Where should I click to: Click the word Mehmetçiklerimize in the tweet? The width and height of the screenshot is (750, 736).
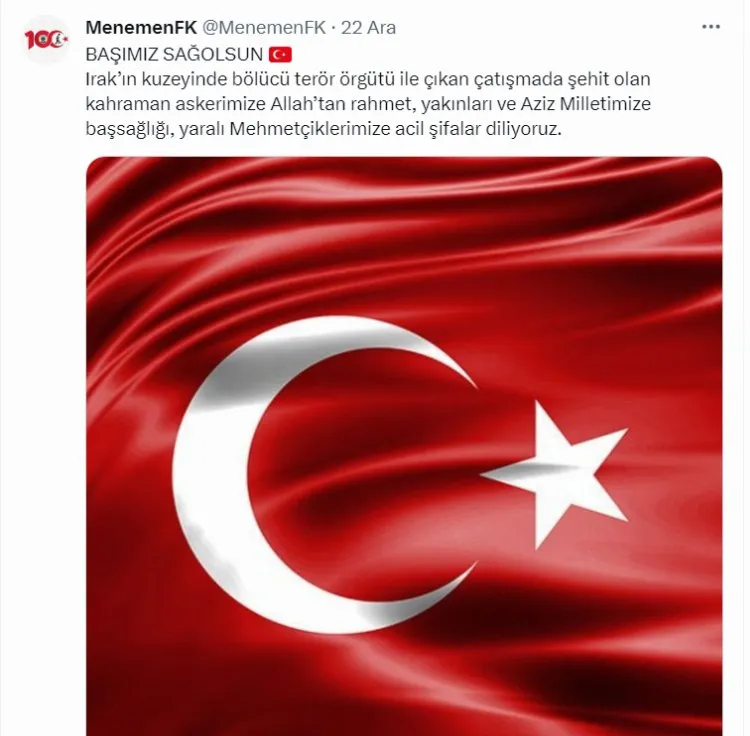click(x=310, y=129)
